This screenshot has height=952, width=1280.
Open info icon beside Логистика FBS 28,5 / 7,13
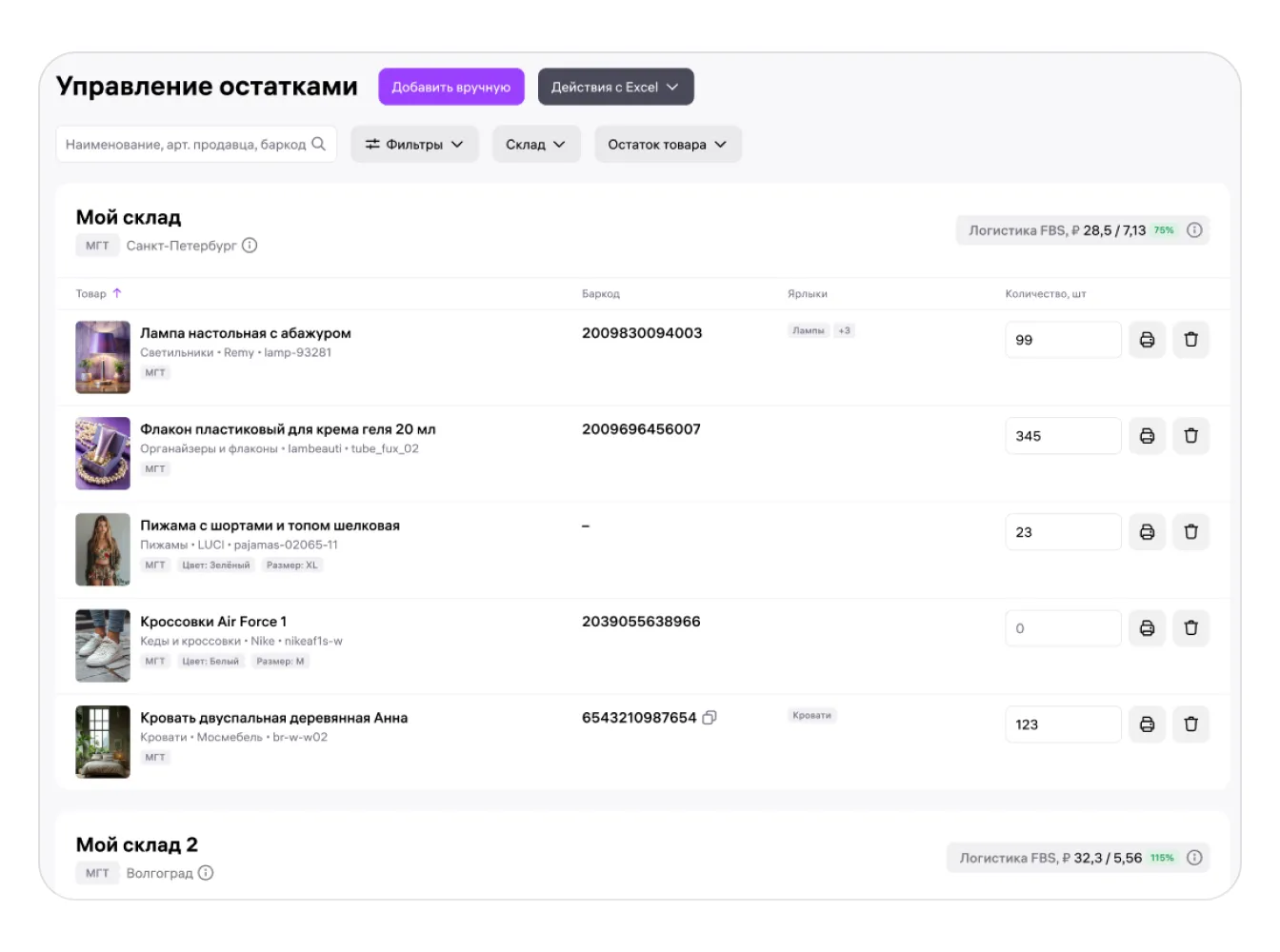(x=1194, y=230)
